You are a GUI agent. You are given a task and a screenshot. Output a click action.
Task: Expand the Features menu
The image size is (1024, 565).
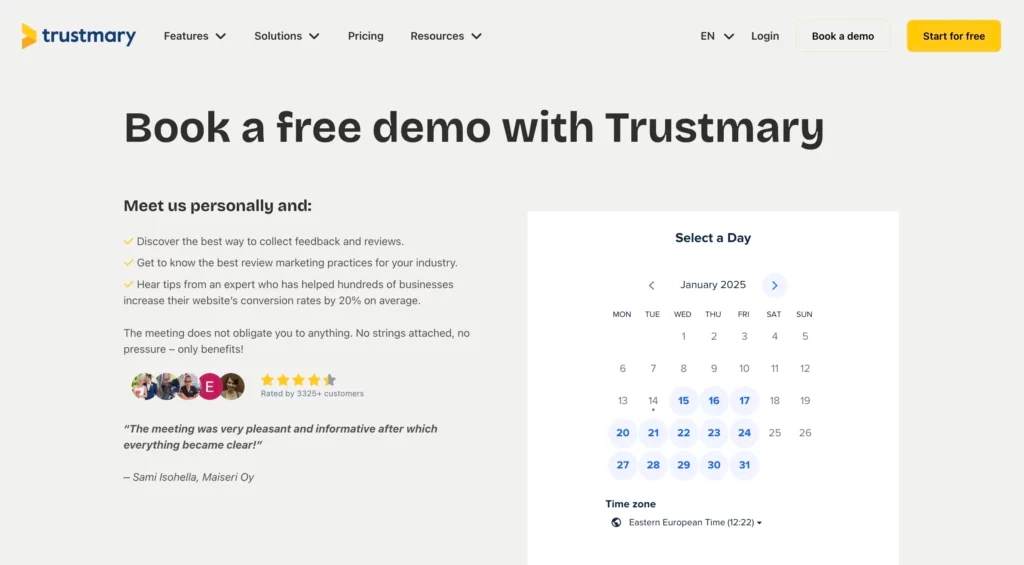(195, 36)
